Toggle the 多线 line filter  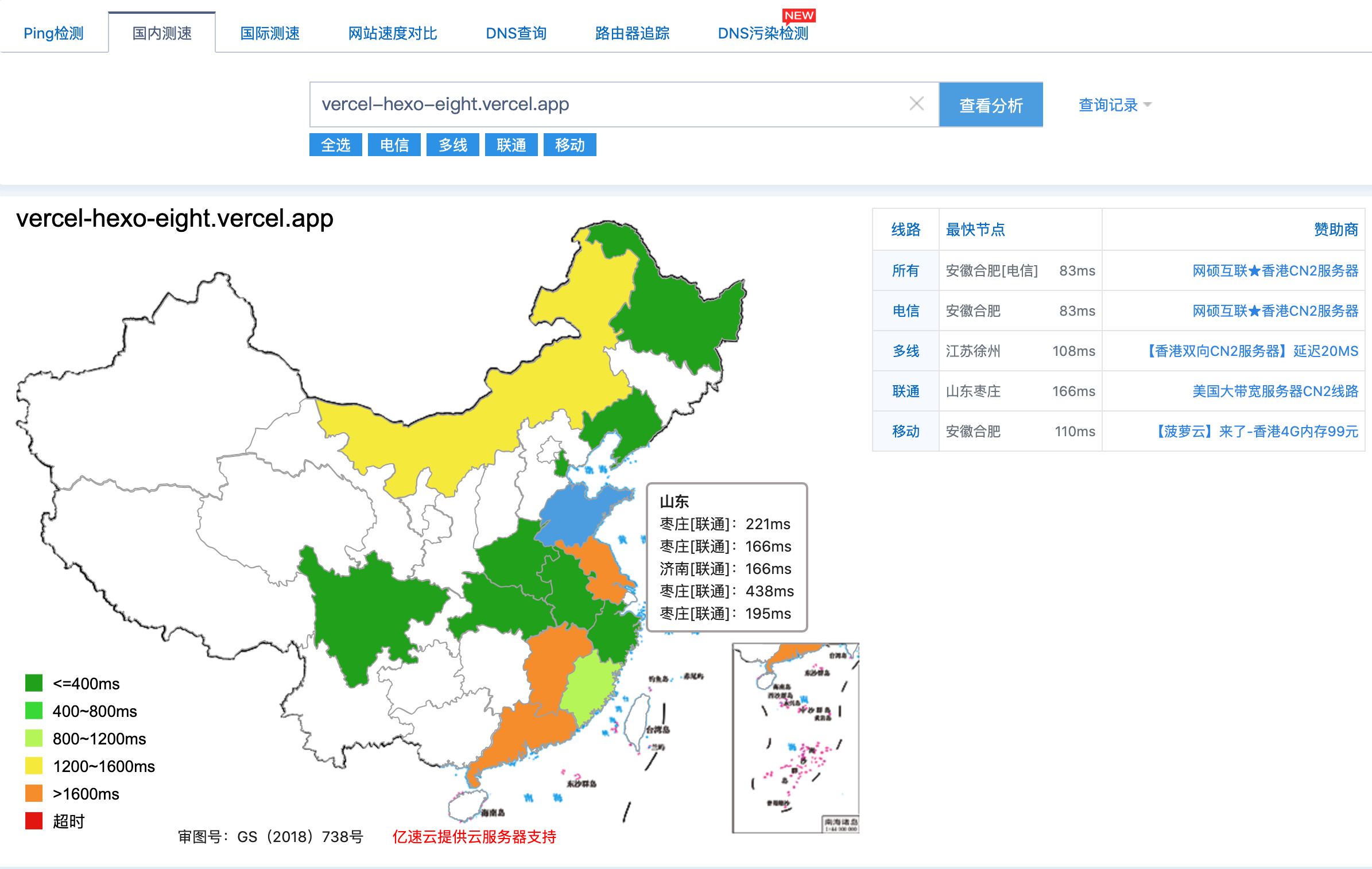(453, 145)
